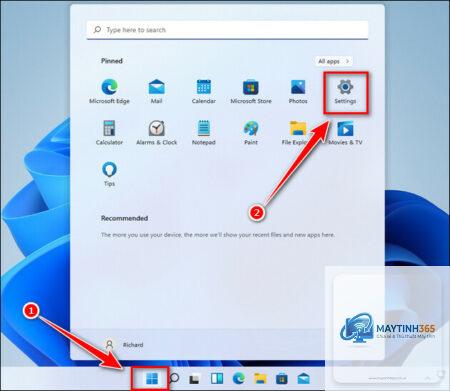Open File Explorer from pinned apps

[298, 133]
